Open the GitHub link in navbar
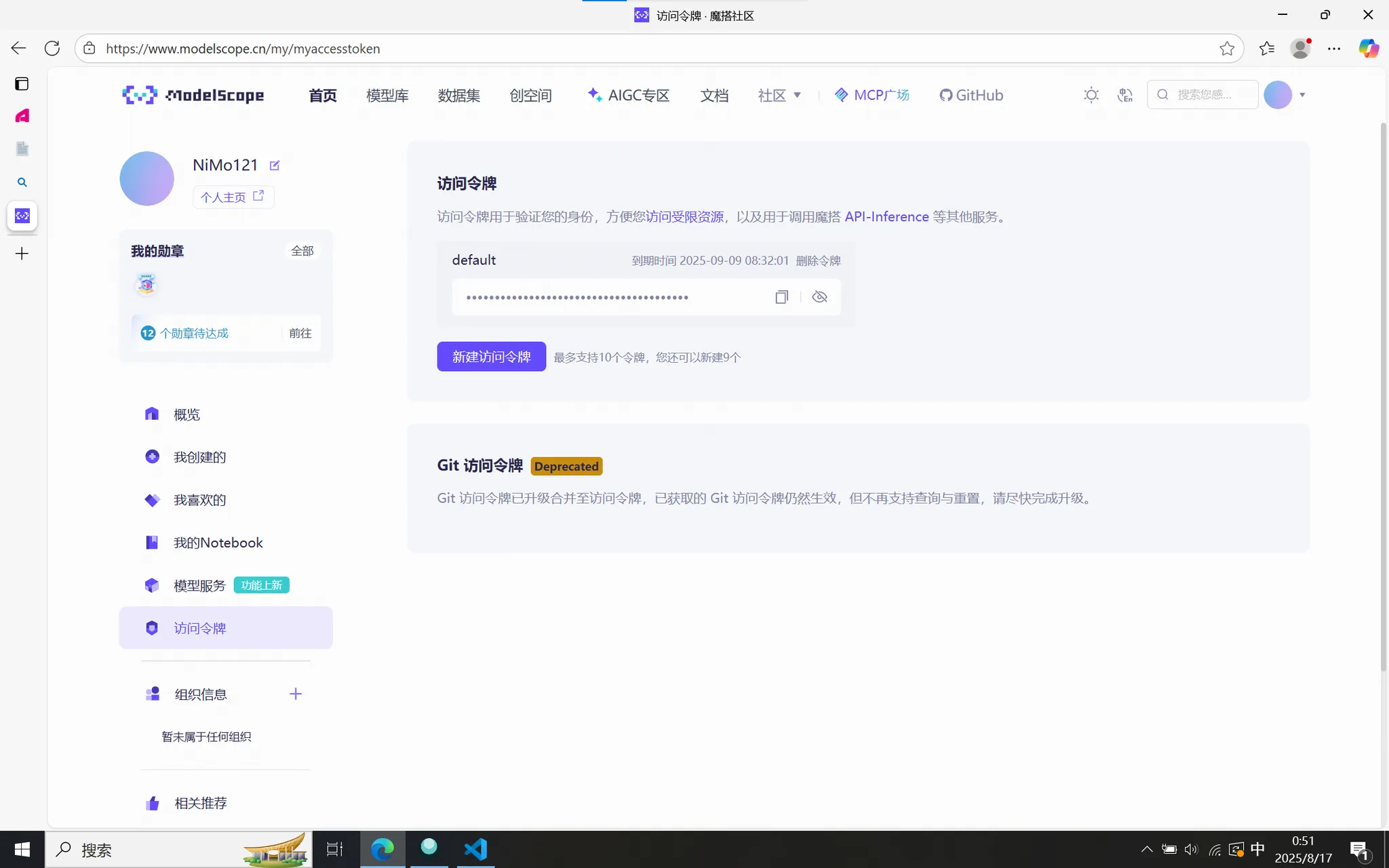The height and width of the screenshot is (868, 1389). tap(971, 95)
